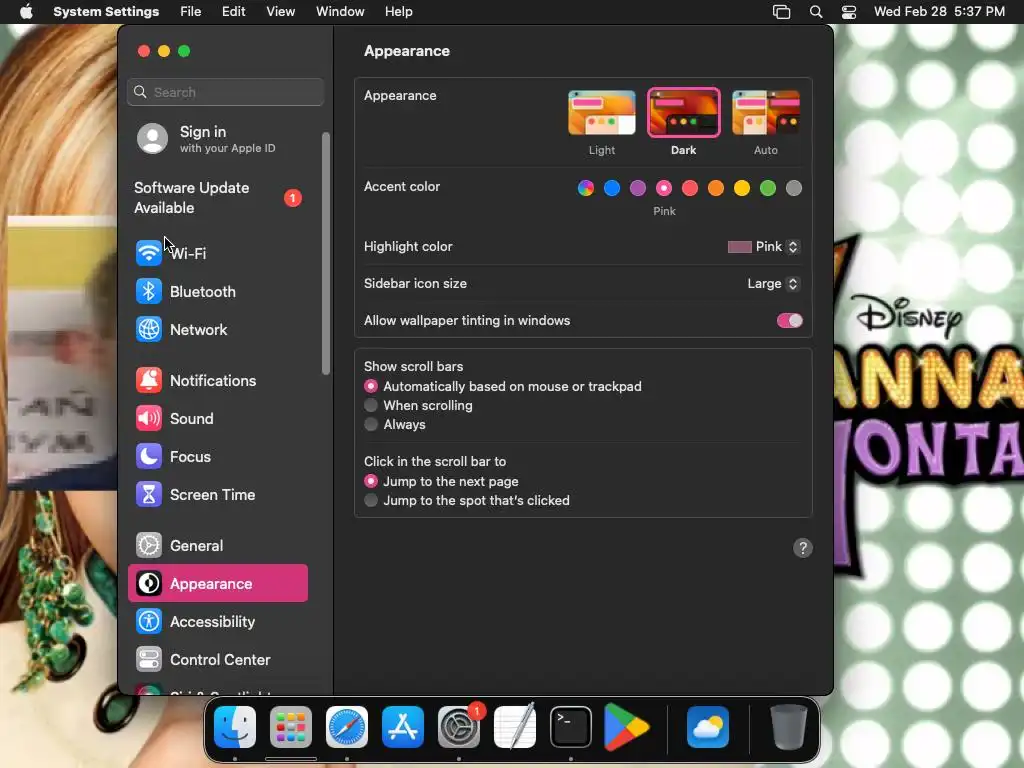1024x768 pixels.
Task: Toggle Allow wallpaper tinting in windows
Action: coord(789,321)
